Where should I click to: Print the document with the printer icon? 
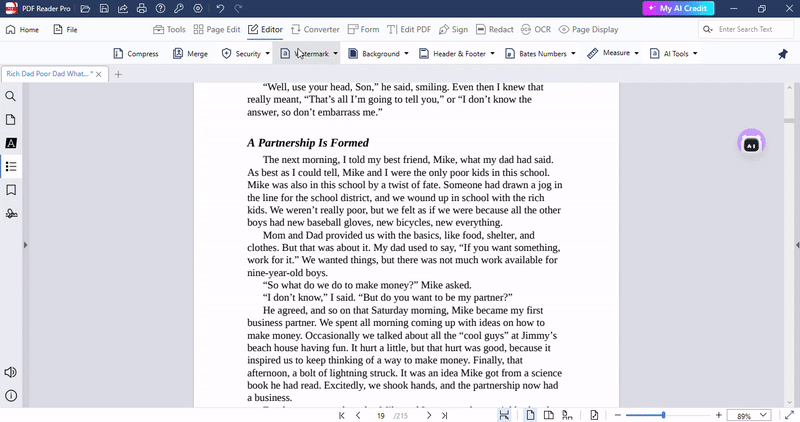[142, 9]
